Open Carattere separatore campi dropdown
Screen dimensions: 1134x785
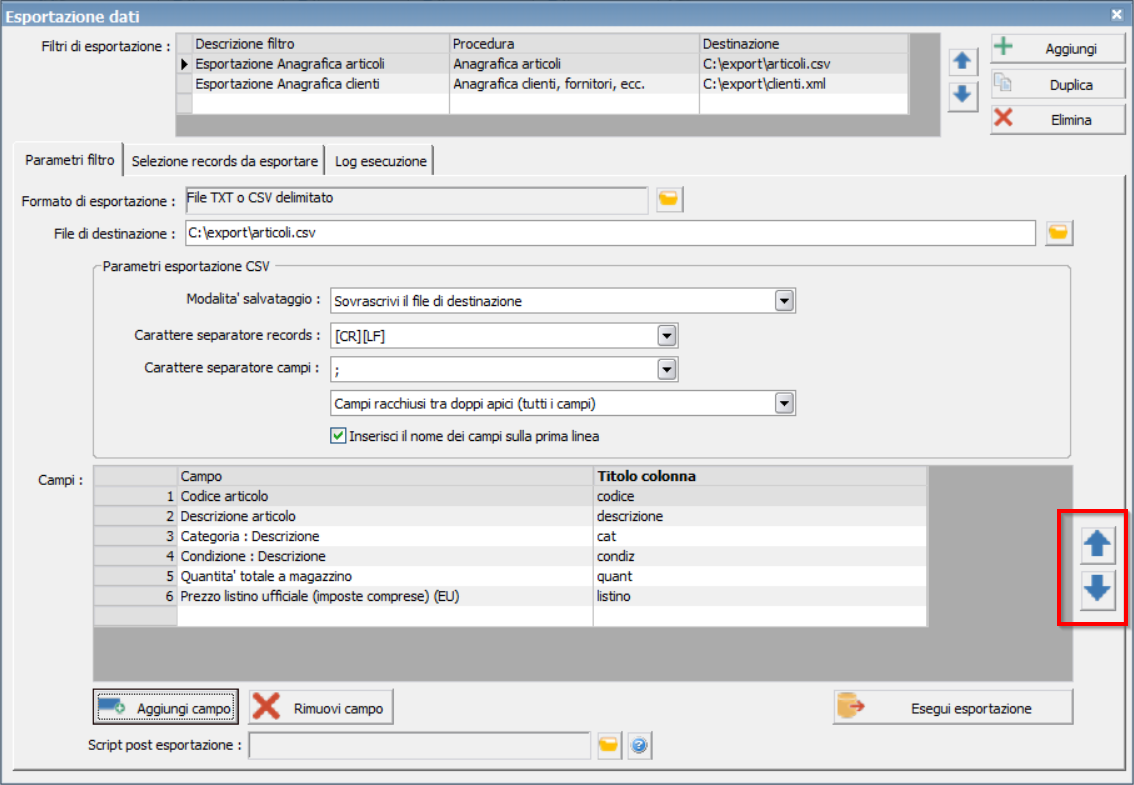667,370
